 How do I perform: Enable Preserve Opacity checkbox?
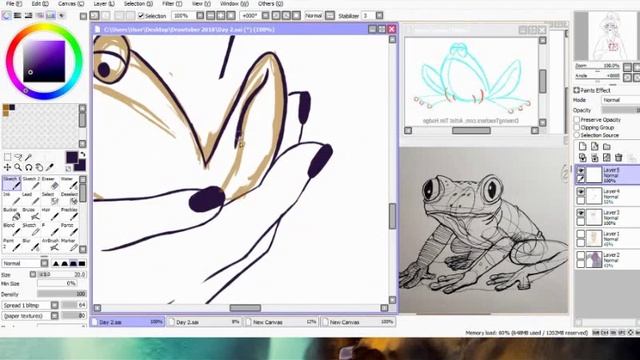point(577,120)
